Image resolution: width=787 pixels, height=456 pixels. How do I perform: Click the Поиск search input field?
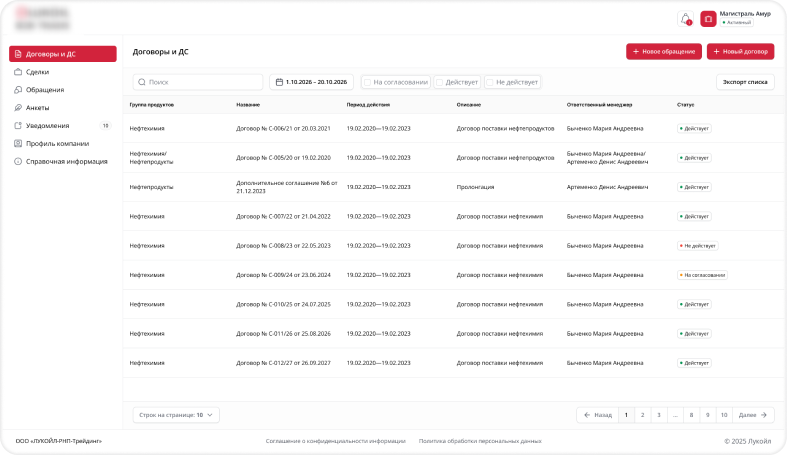click(x=198, y=82)
